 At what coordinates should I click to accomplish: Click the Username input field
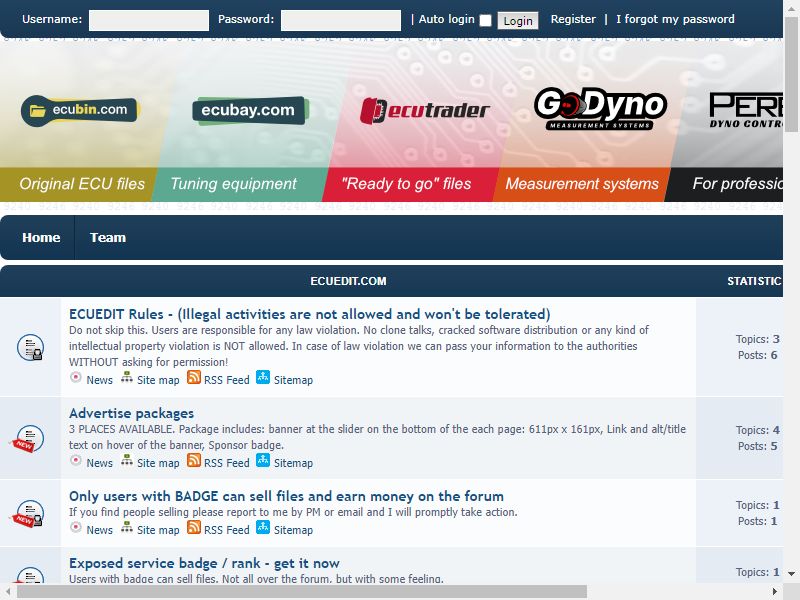(x=149, y=20)
